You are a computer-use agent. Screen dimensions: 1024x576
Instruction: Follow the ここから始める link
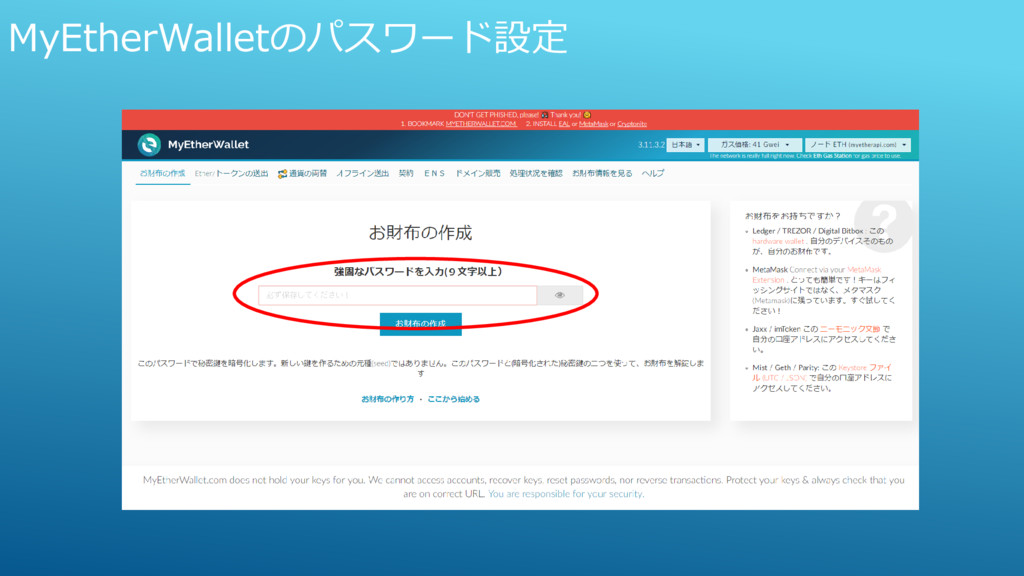click(x=453, y=398)
